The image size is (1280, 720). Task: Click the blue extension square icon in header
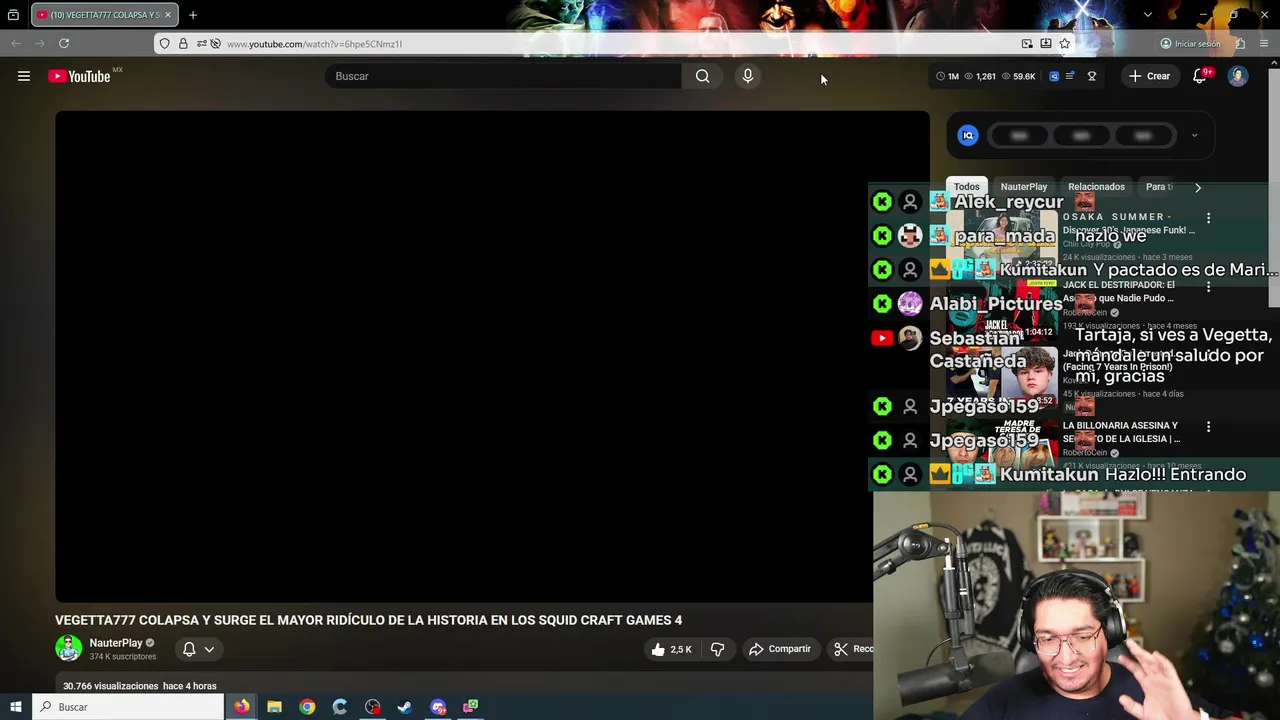click(x=1054, y=76)
